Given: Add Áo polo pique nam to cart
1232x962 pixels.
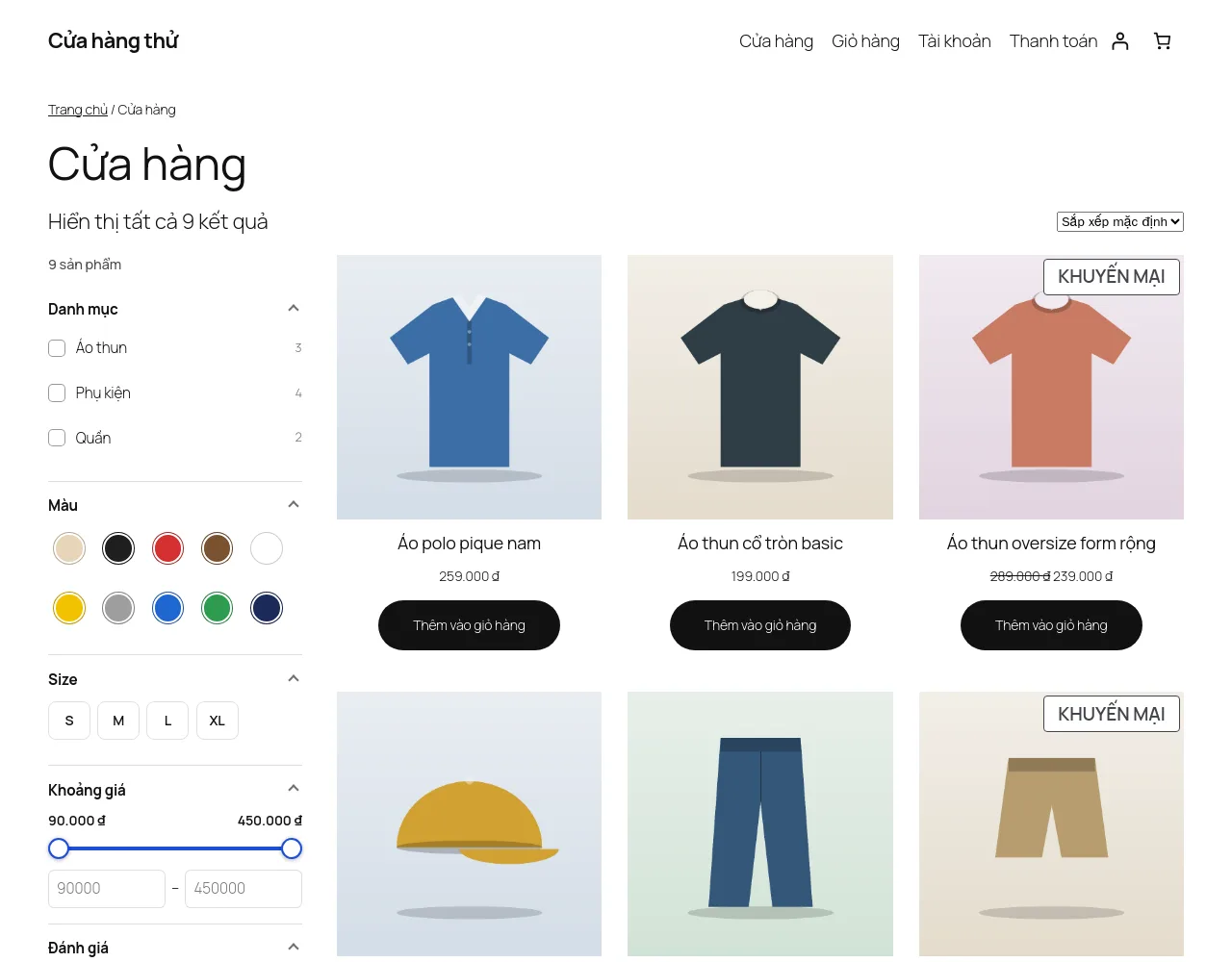Looking at the screenshot, I should pos(469,625).
